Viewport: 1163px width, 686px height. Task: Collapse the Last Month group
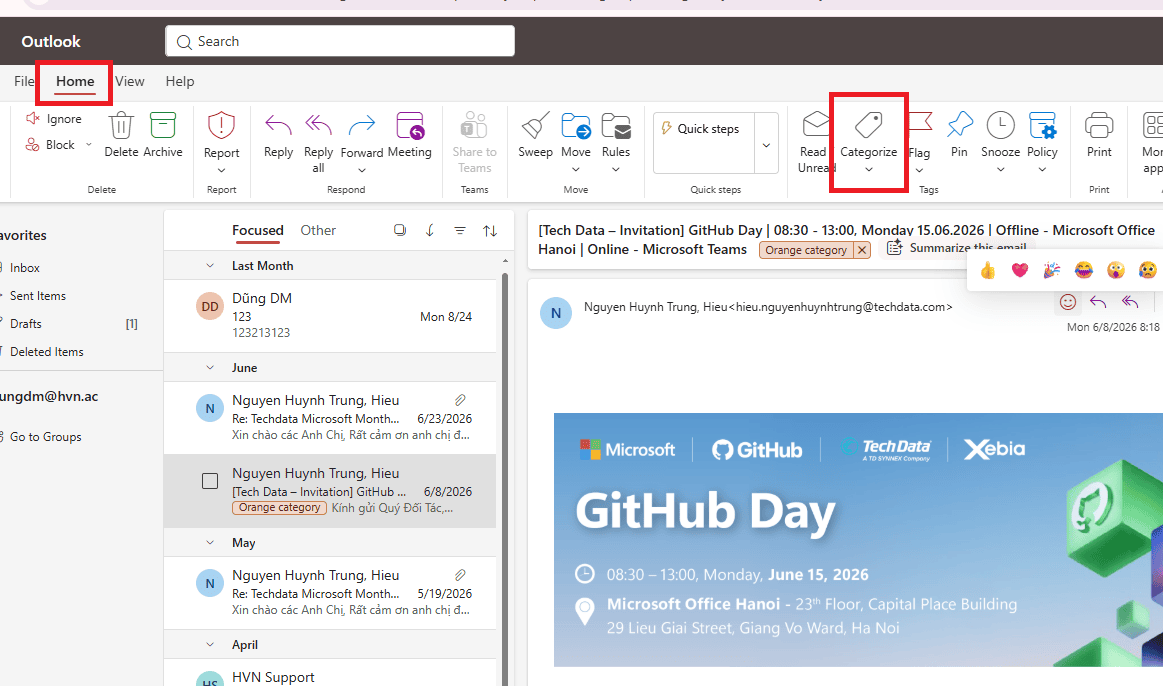coord(210,266)
